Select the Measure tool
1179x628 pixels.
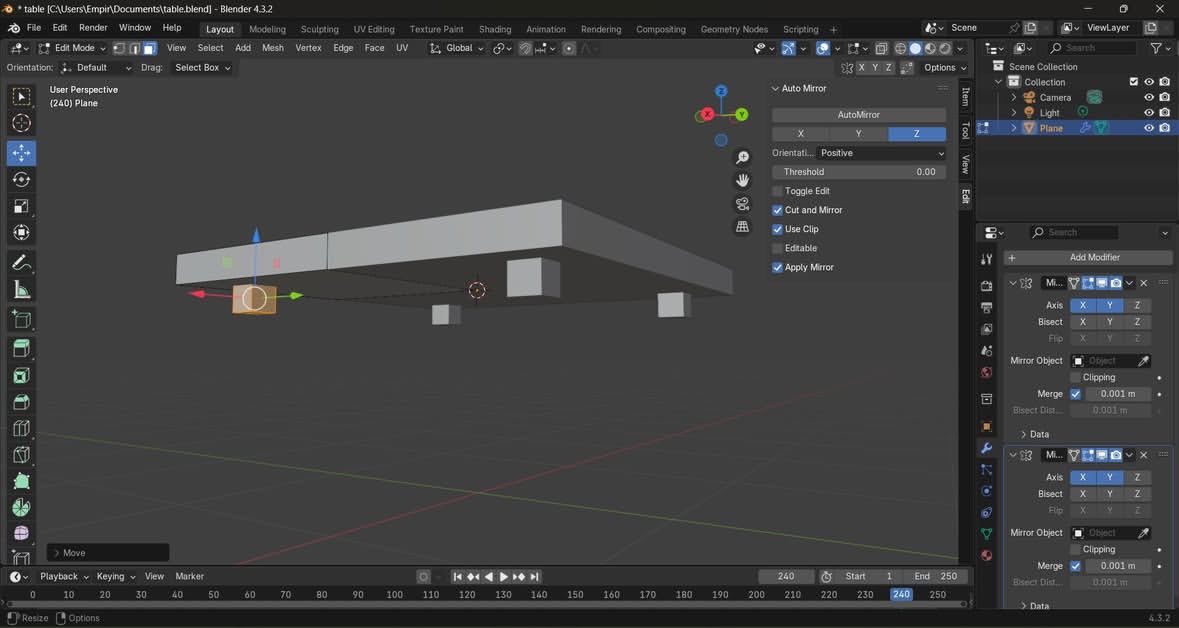pos(21,290)
